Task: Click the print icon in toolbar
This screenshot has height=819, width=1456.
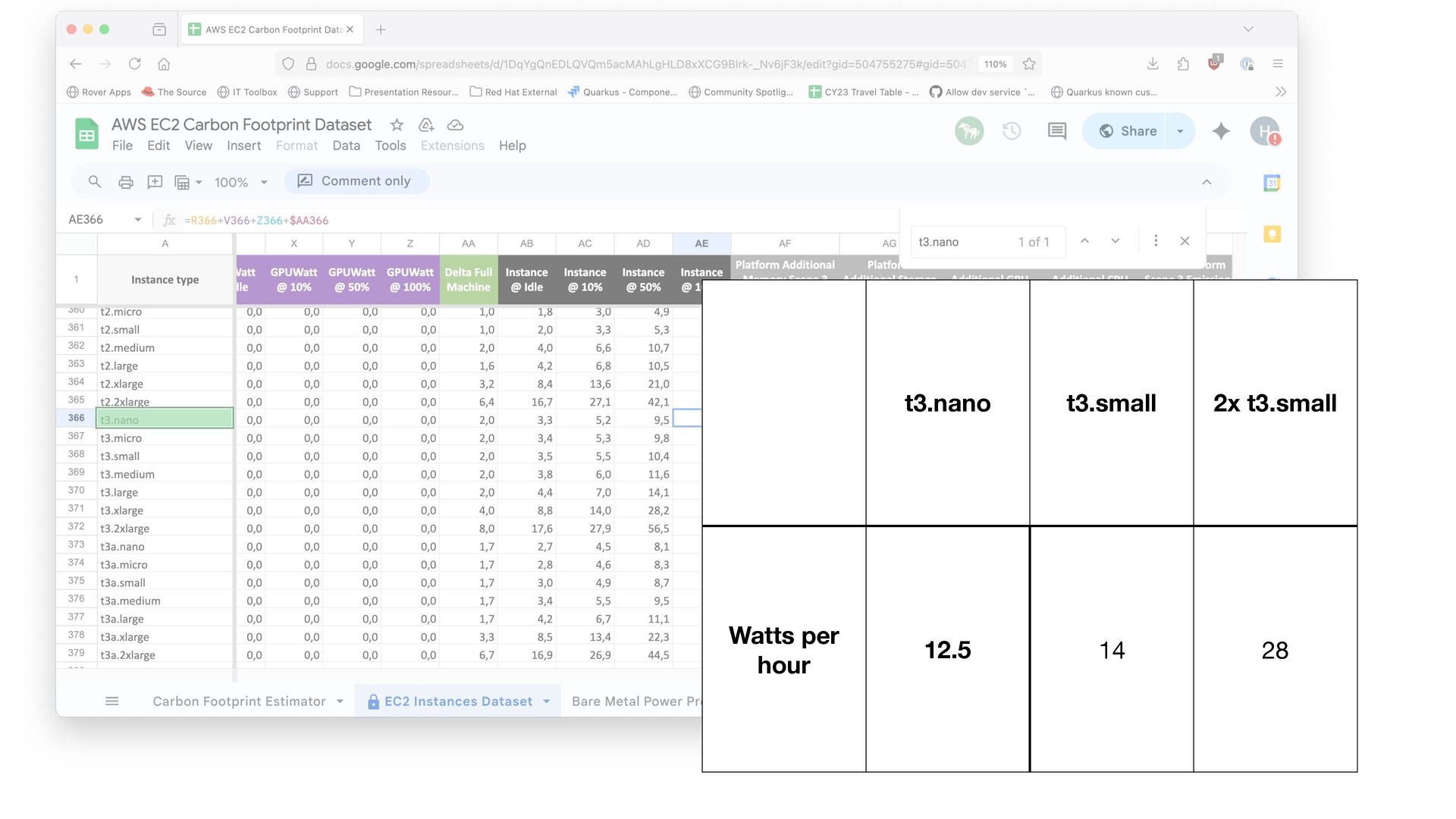Action: (x=126, y=182)
